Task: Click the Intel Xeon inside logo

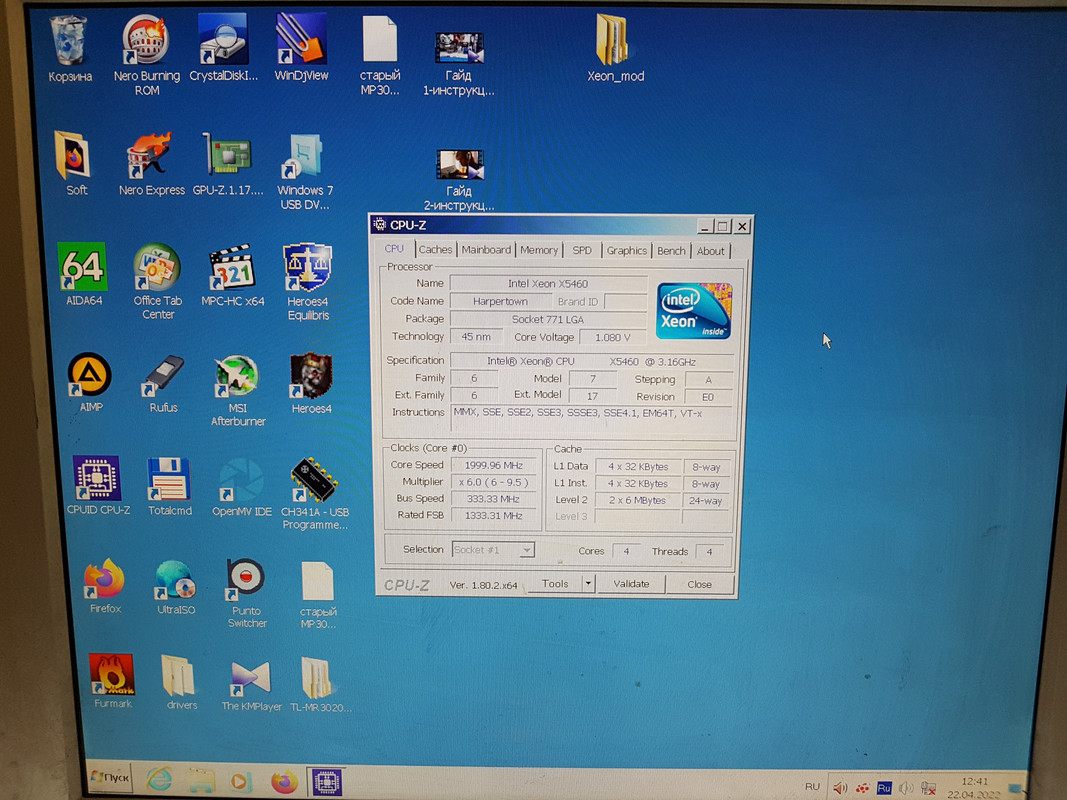Action: point(694,310)
